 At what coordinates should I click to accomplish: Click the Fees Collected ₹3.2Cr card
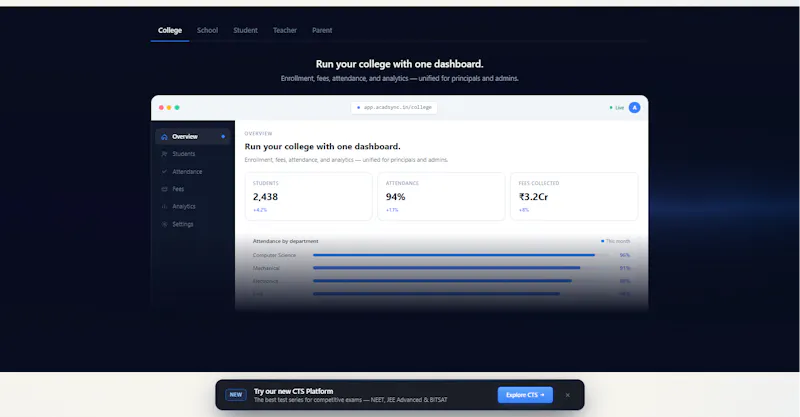coord(574,197)
